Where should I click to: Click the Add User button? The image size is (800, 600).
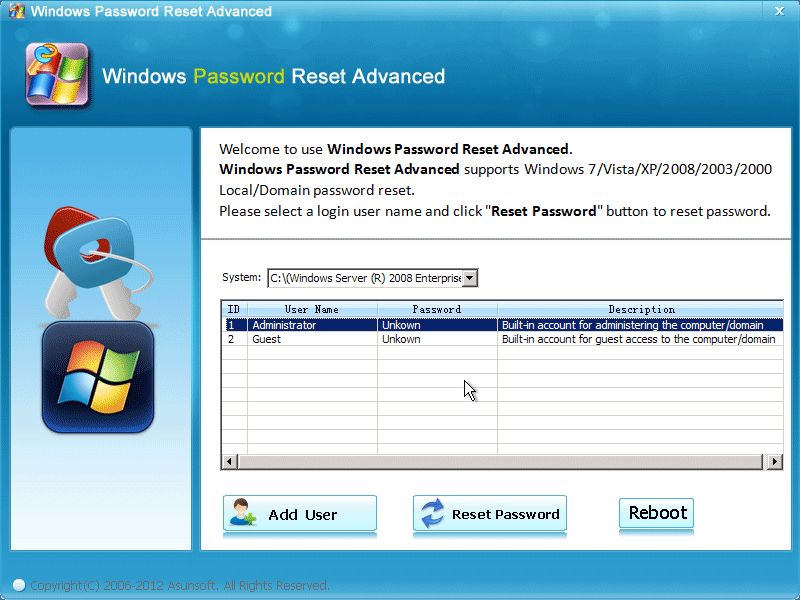300,514
